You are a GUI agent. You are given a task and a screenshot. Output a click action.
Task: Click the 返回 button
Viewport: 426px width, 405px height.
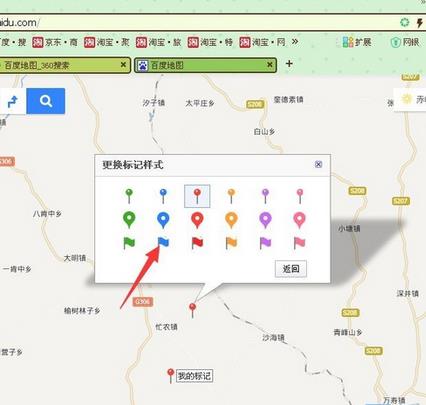[291, 269]
